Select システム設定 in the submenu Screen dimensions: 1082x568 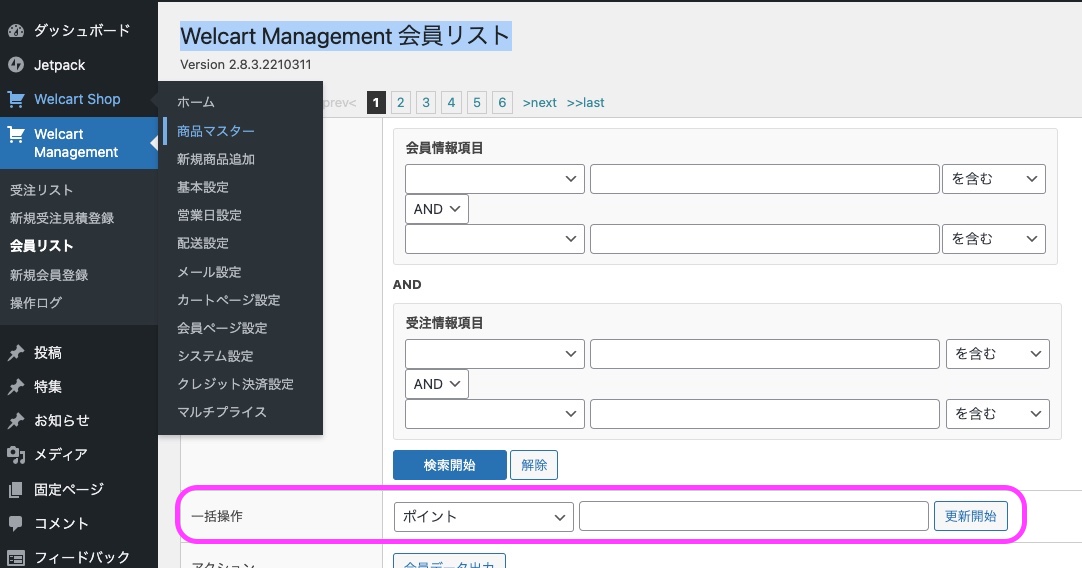(x=215, y=356)
